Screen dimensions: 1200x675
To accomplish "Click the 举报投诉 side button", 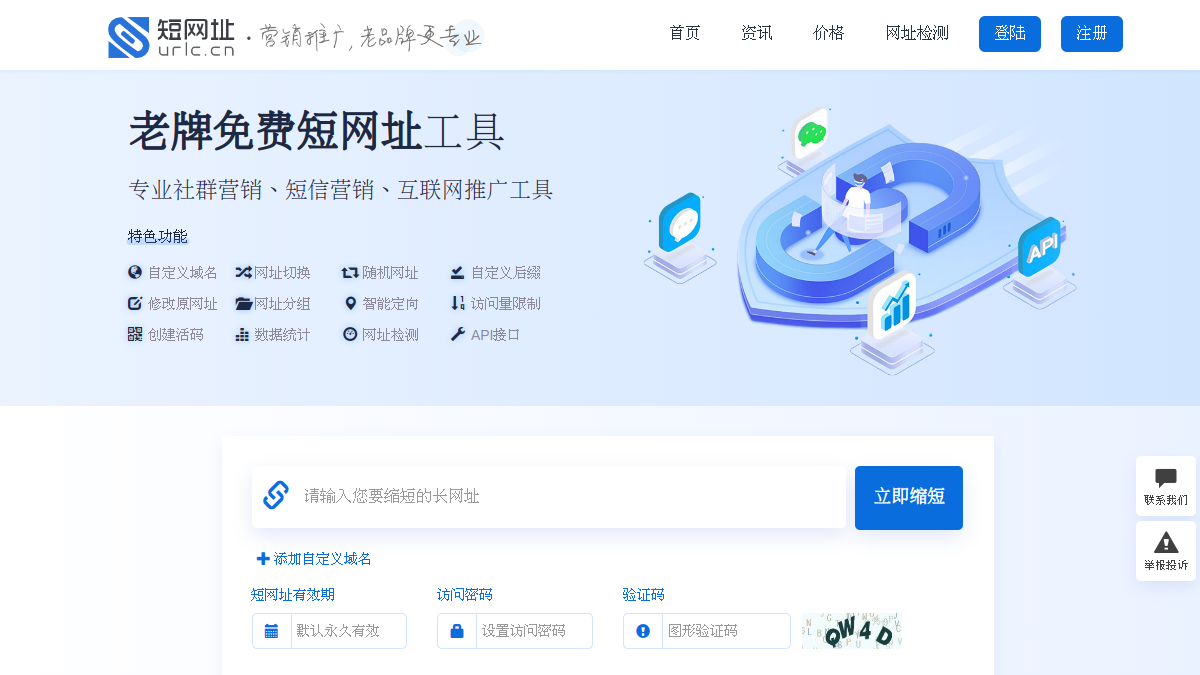I will pos(1166,551).
